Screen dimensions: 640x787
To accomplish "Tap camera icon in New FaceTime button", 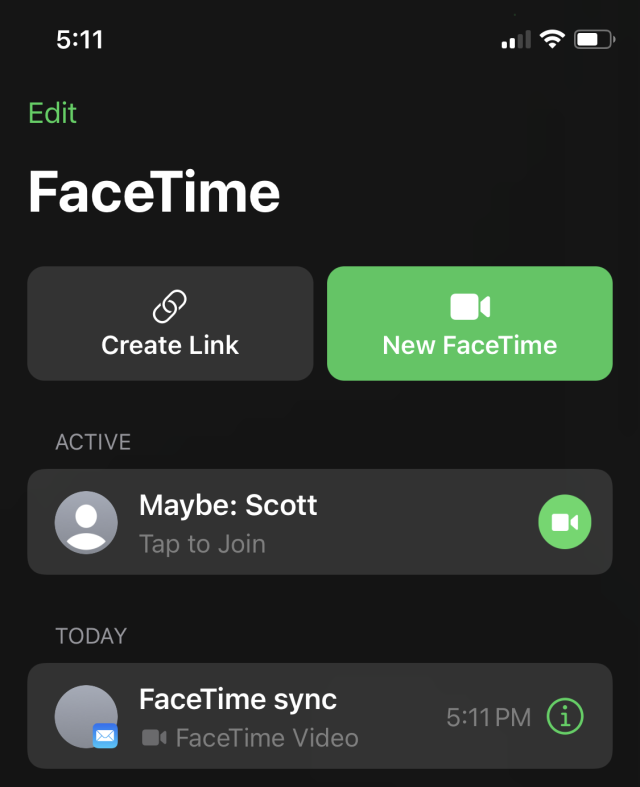I will point(470,307).
